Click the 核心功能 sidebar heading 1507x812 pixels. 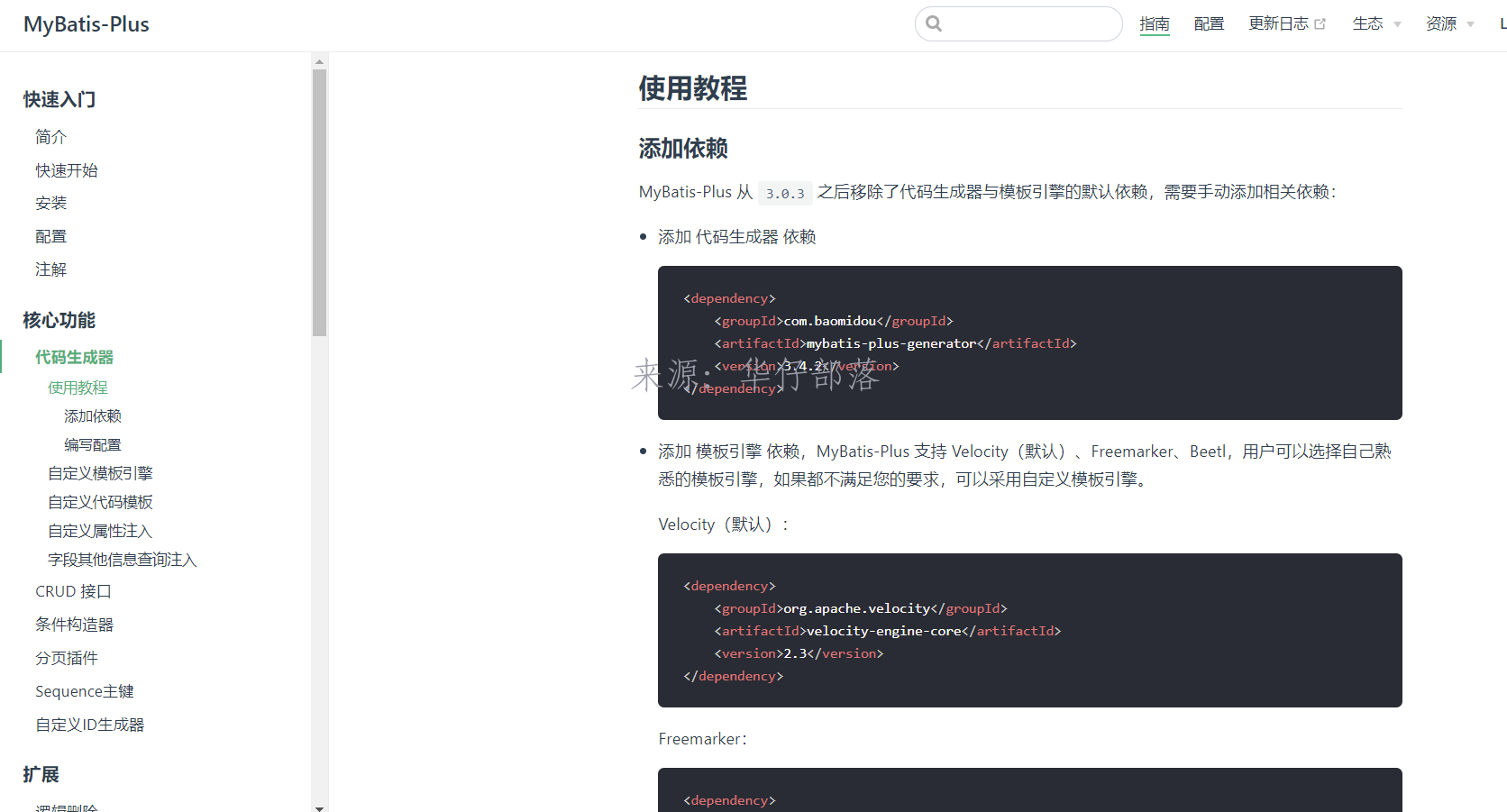[x=59, y=320]
